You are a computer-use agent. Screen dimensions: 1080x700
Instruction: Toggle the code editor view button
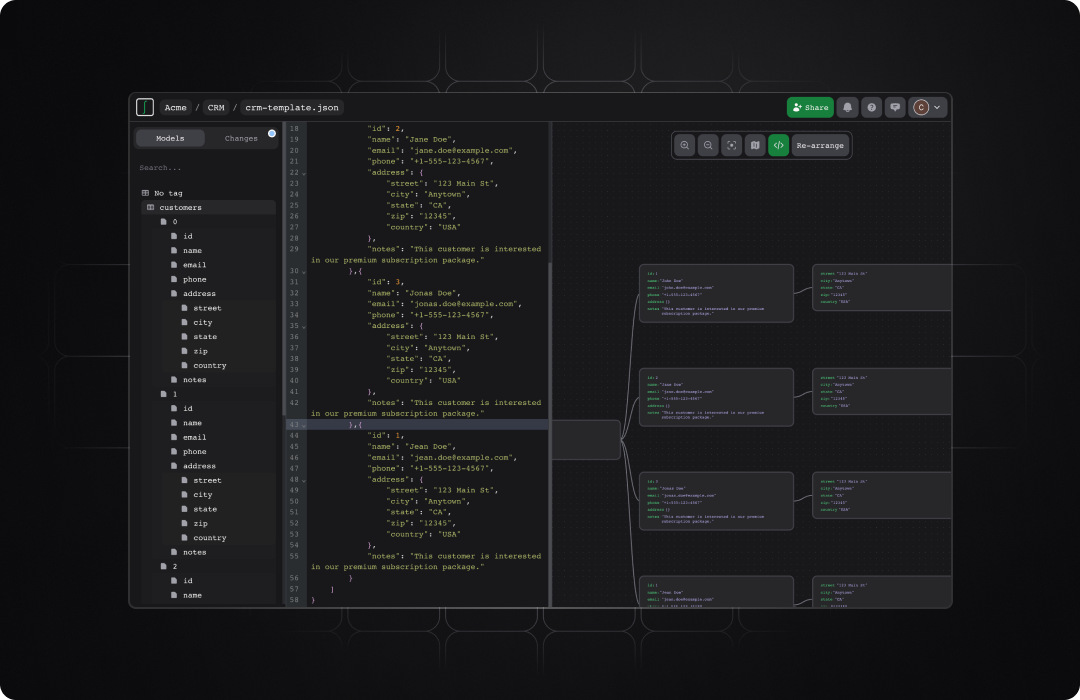(778, 146)
